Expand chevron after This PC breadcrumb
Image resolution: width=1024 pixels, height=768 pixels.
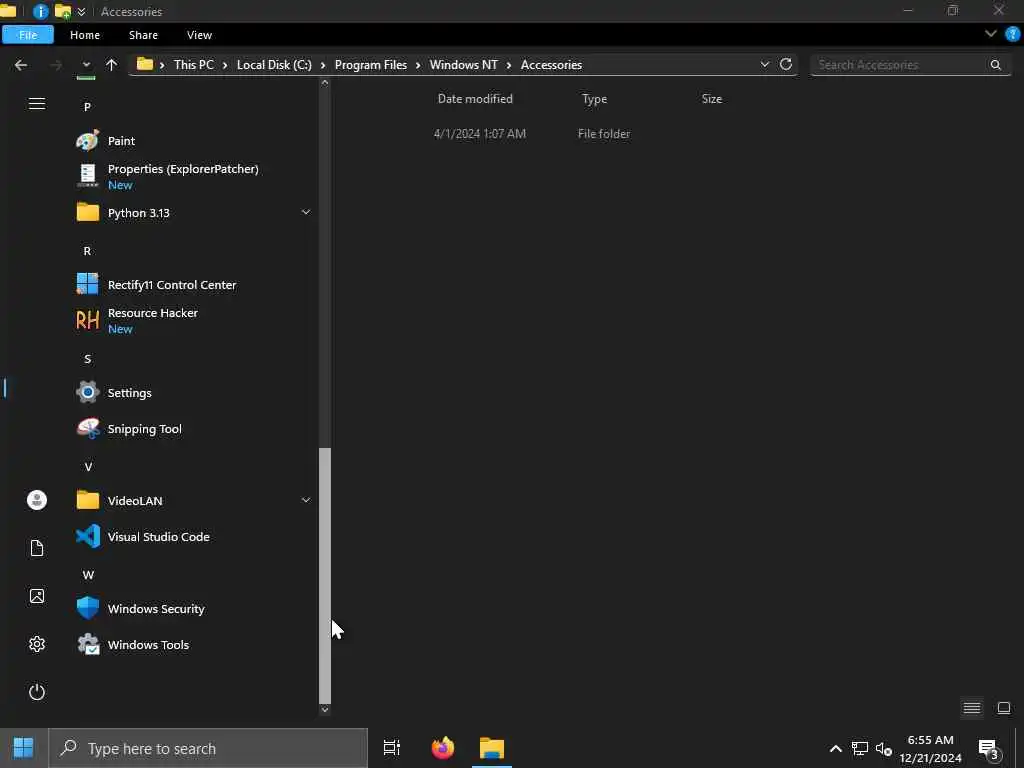(225, 65)
